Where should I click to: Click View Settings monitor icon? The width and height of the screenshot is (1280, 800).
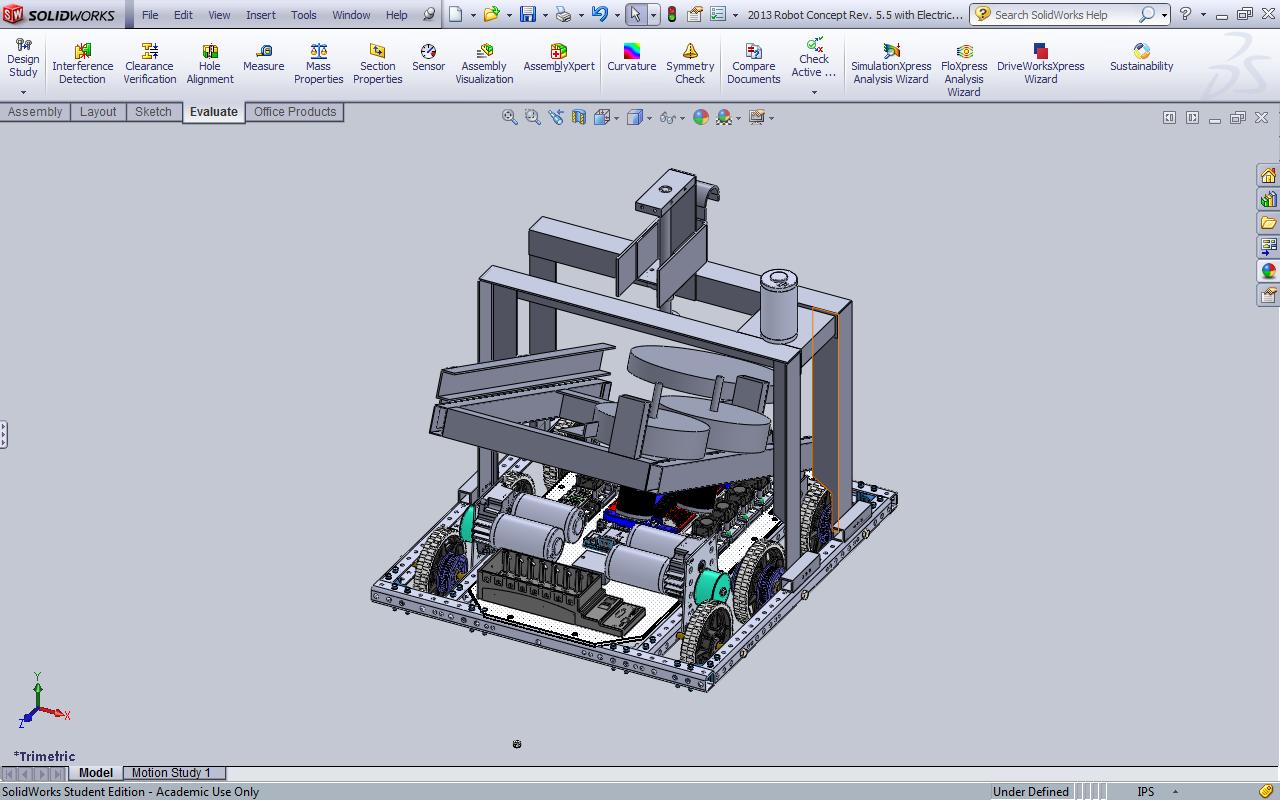757,117
